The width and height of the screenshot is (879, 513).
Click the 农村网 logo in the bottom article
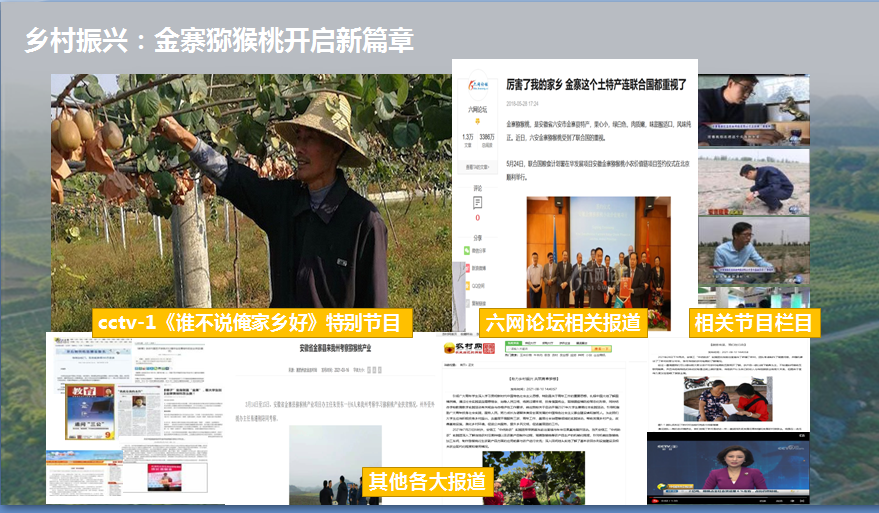pyautogui.click(x=469, y=348)
